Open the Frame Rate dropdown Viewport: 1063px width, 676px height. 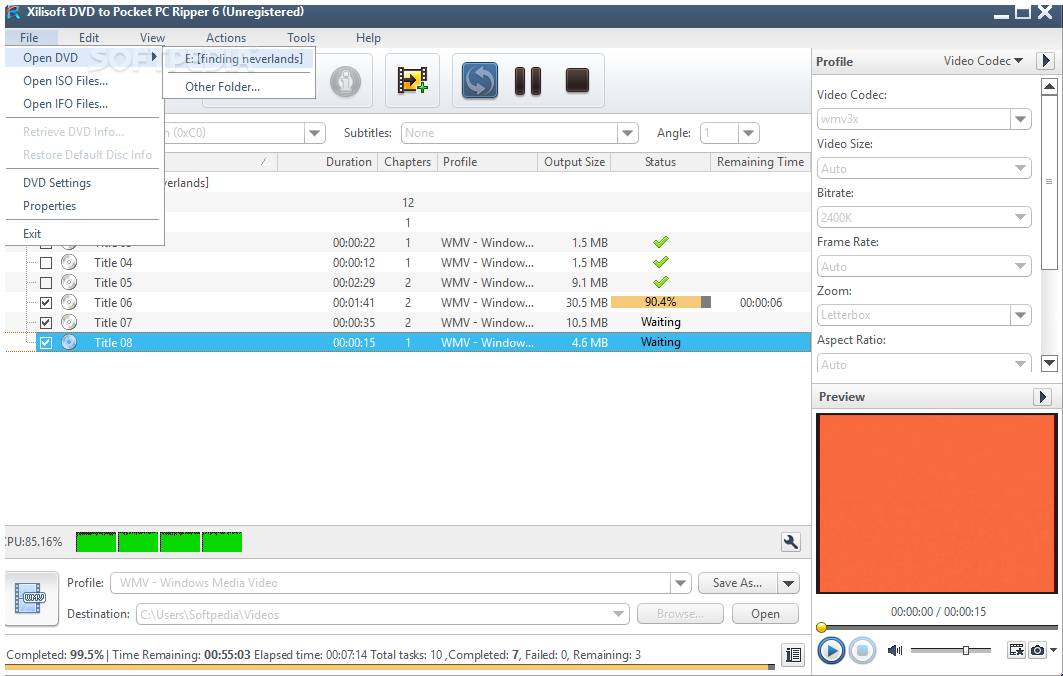click(x=1020, y=266)
